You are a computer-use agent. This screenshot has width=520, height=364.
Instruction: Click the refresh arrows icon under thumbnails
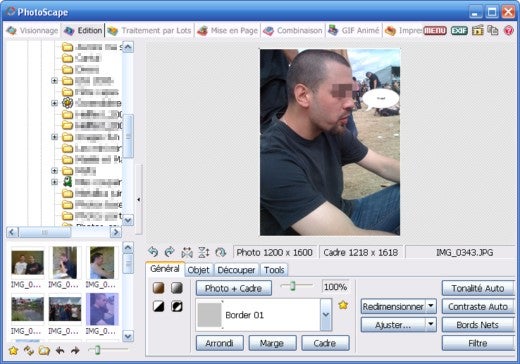[x=29, y=350]
